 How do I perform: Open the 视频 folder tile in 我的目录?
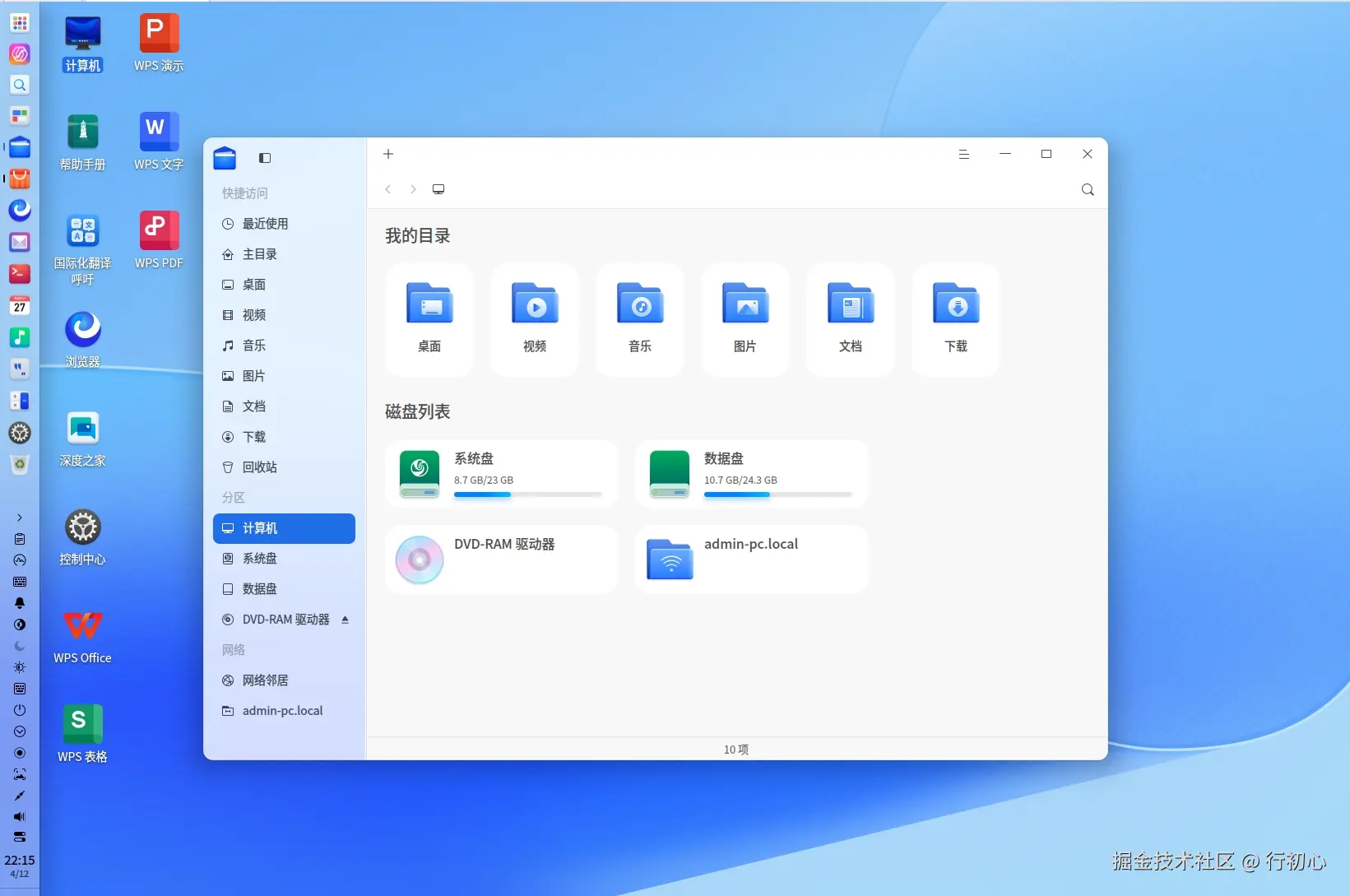[535, 319]
